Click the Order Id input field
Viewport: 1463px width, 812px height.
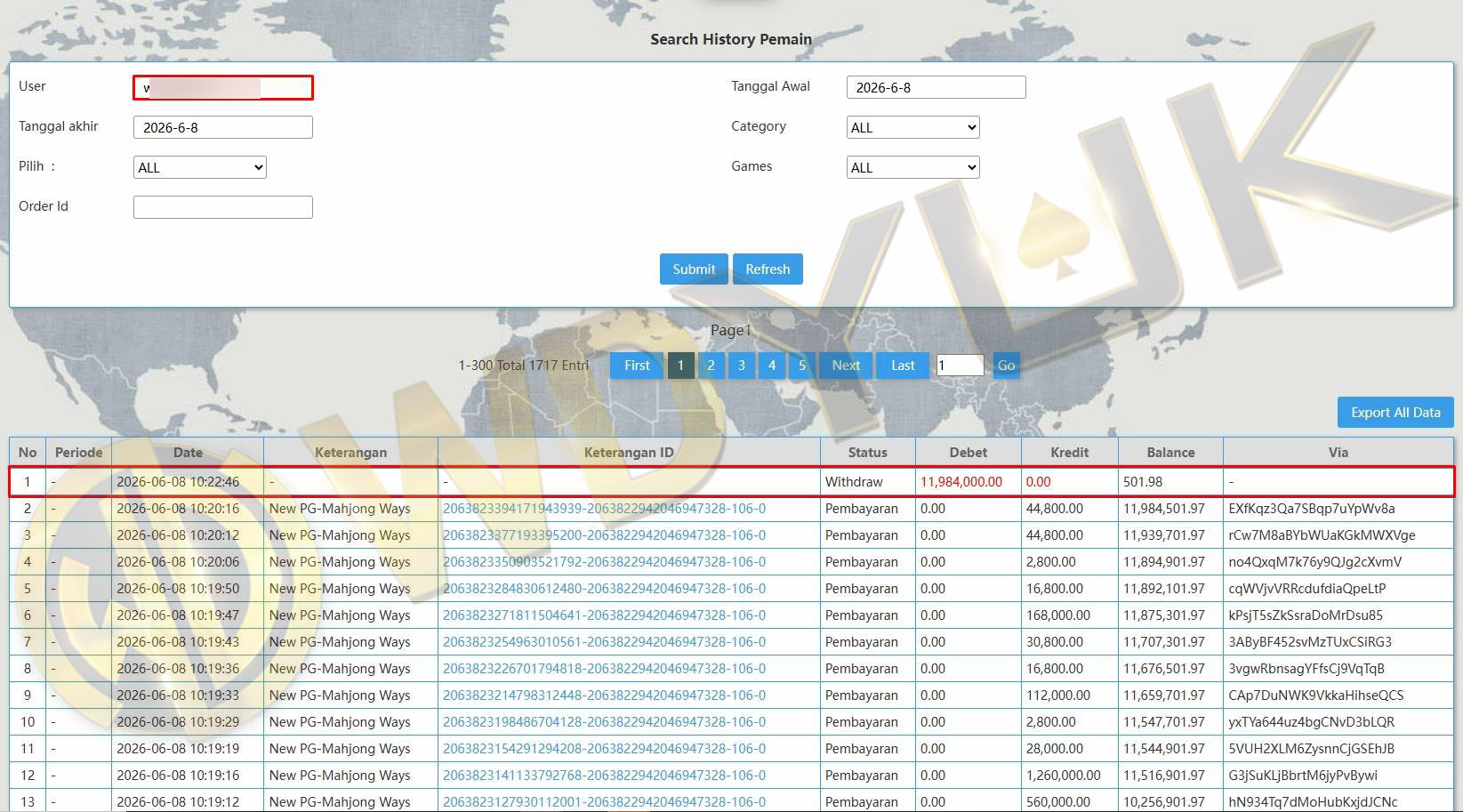(222, 207)
